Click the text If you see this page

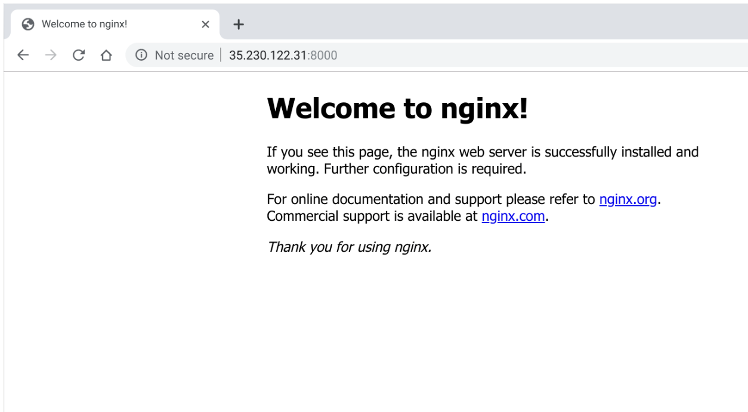coord(329,152)
